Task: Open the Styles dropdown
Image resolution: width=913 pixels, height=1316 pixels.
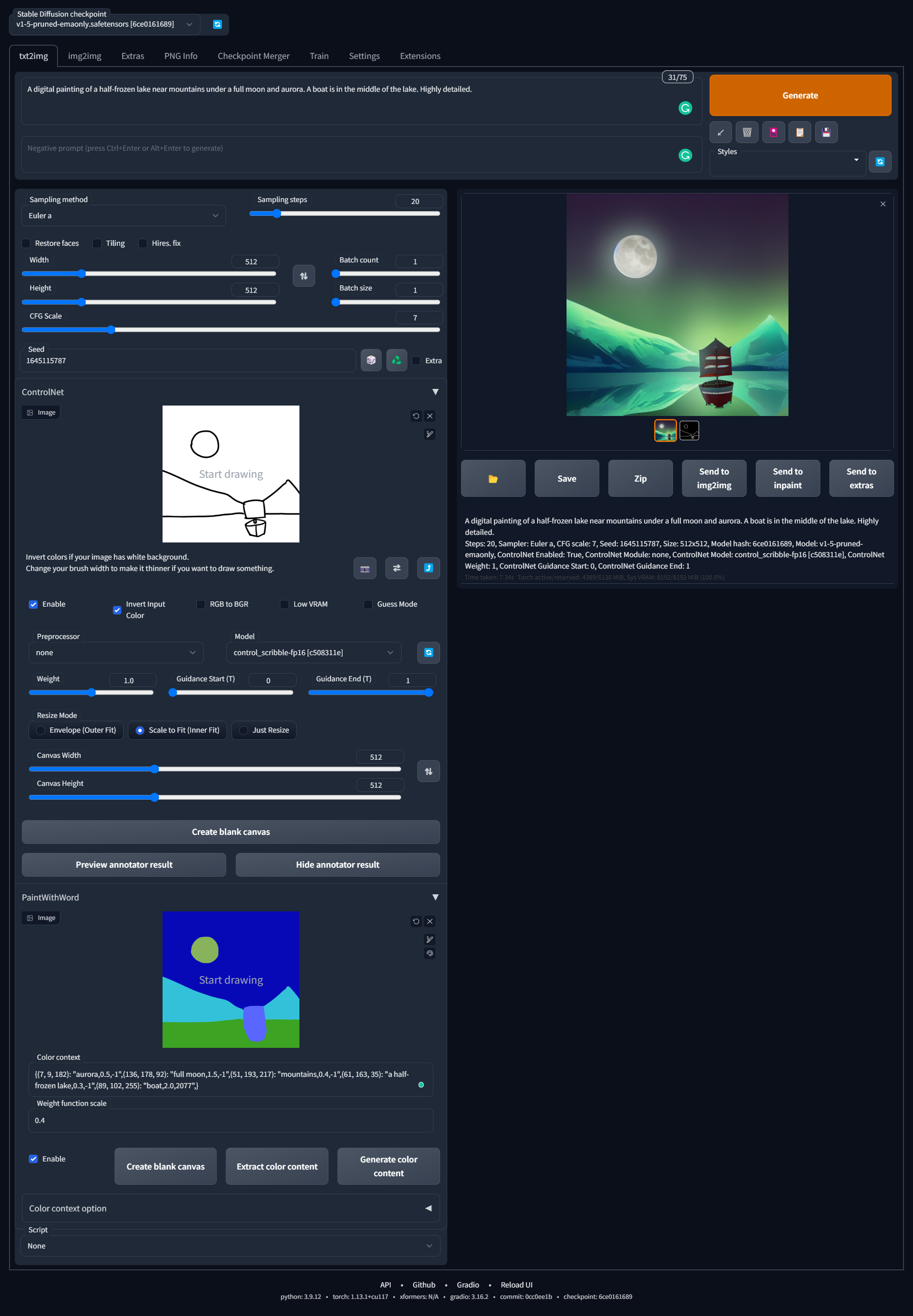Action: (788, 164)
